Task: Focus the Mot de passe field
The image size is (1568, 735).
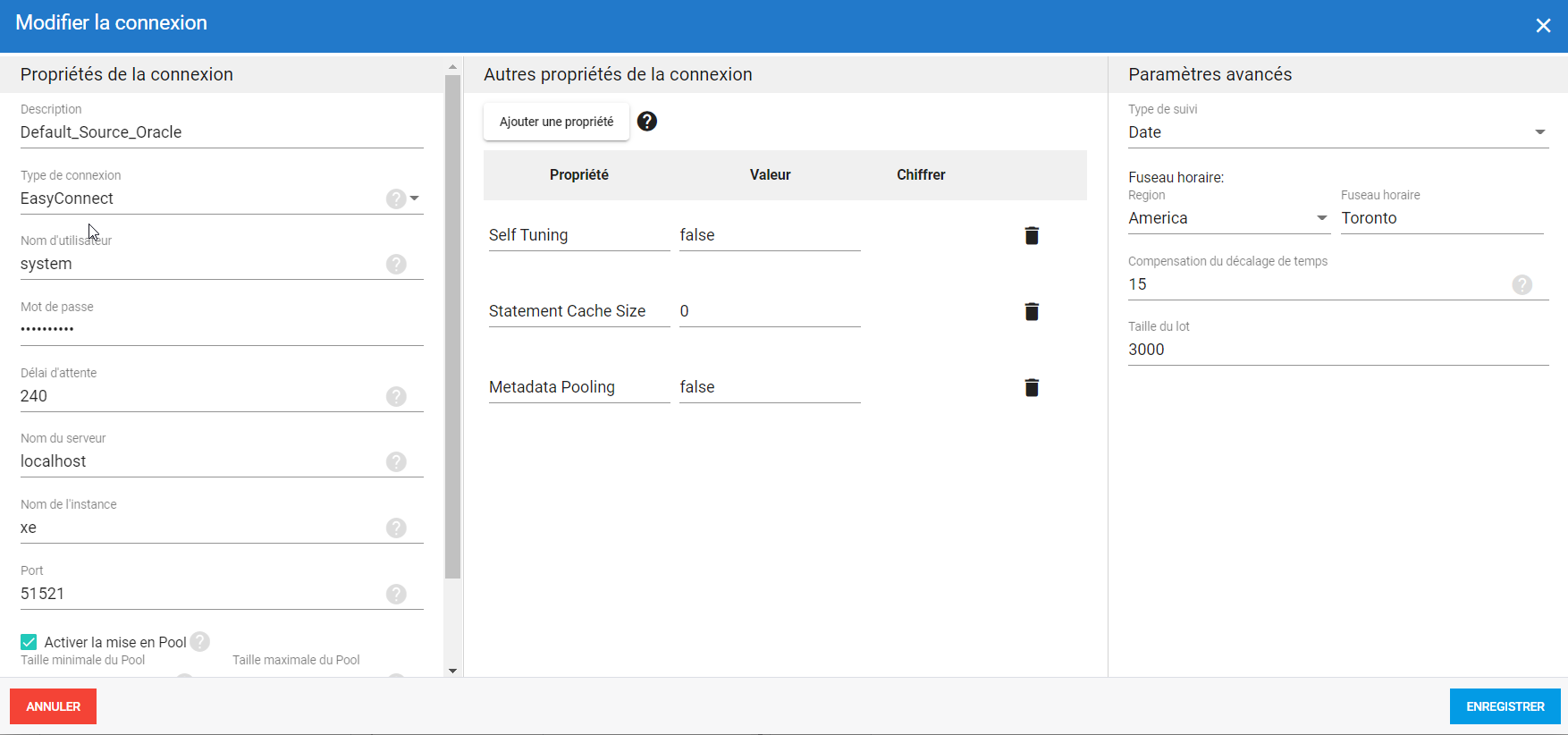Action: (222, 330)
